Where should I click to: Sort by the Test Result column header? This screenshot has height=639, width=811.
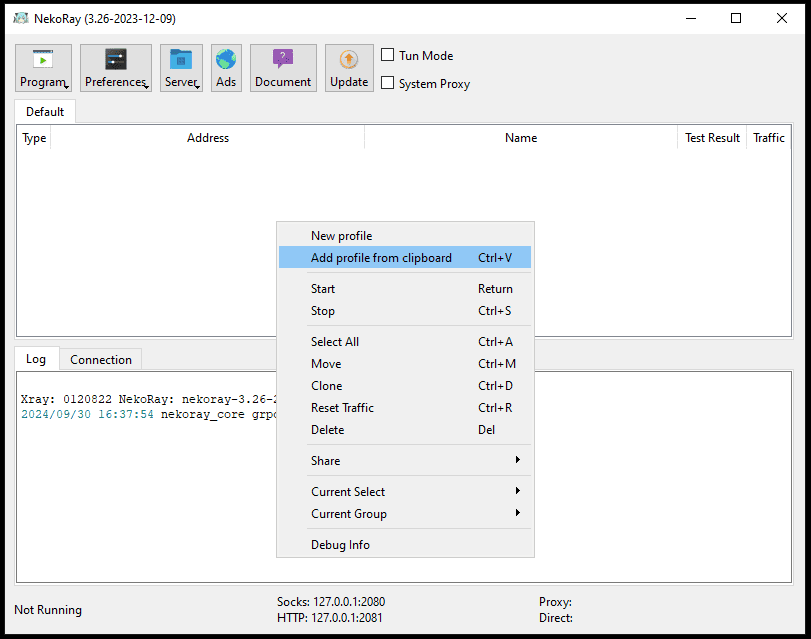tap(712, 138)
